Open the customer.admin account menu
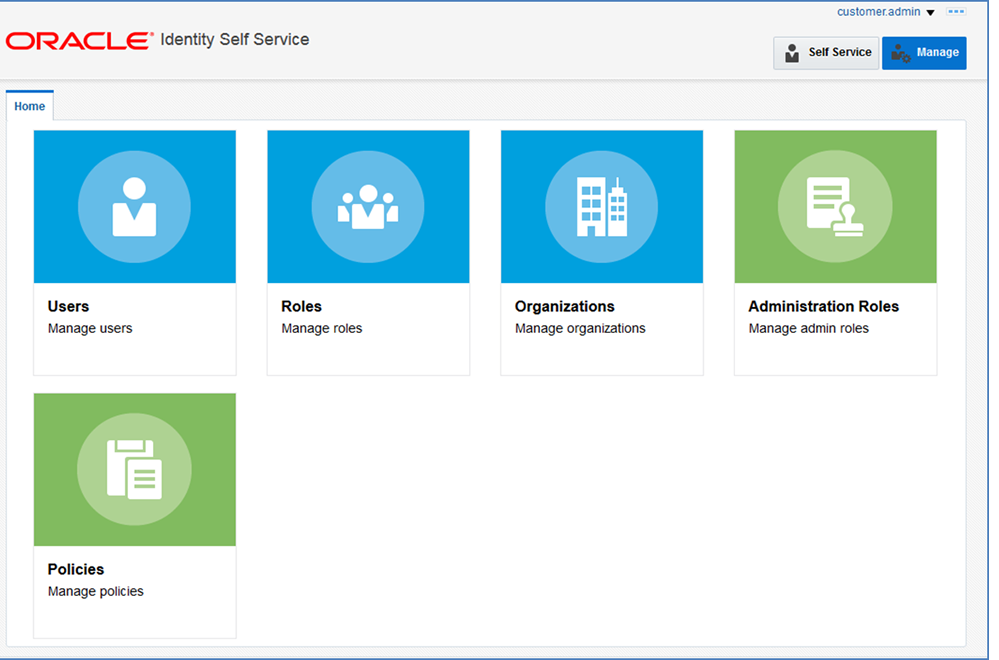The image size is (999, 660). click(x=879, y=11)
